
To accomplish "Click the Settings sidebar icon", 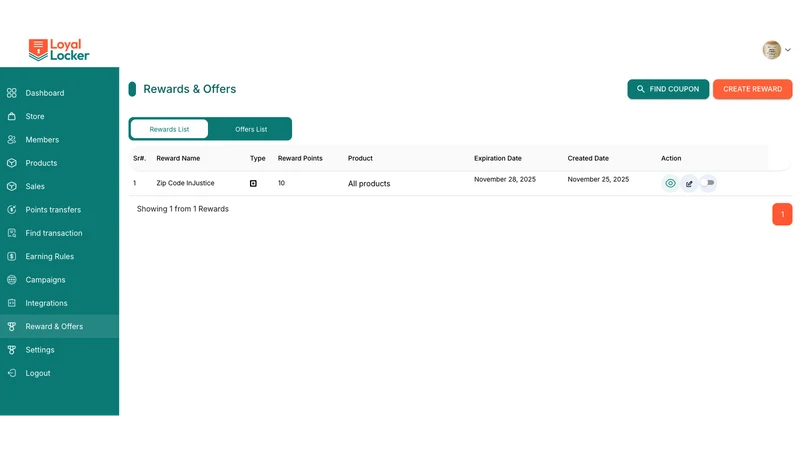I will [12, 350].
